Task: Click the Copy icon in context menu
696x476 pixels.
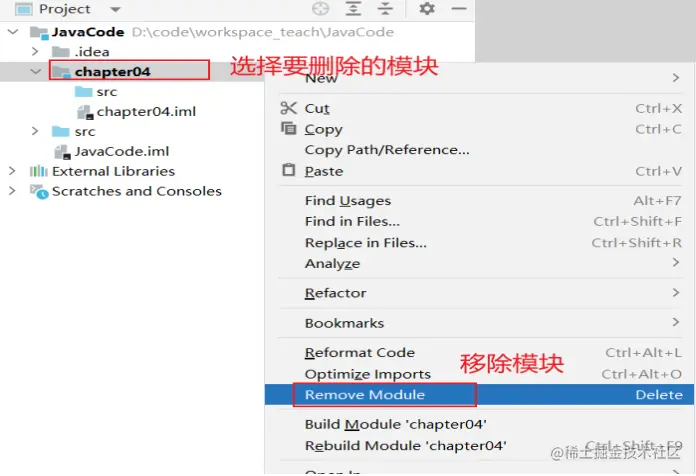Action: pos(289,129)
